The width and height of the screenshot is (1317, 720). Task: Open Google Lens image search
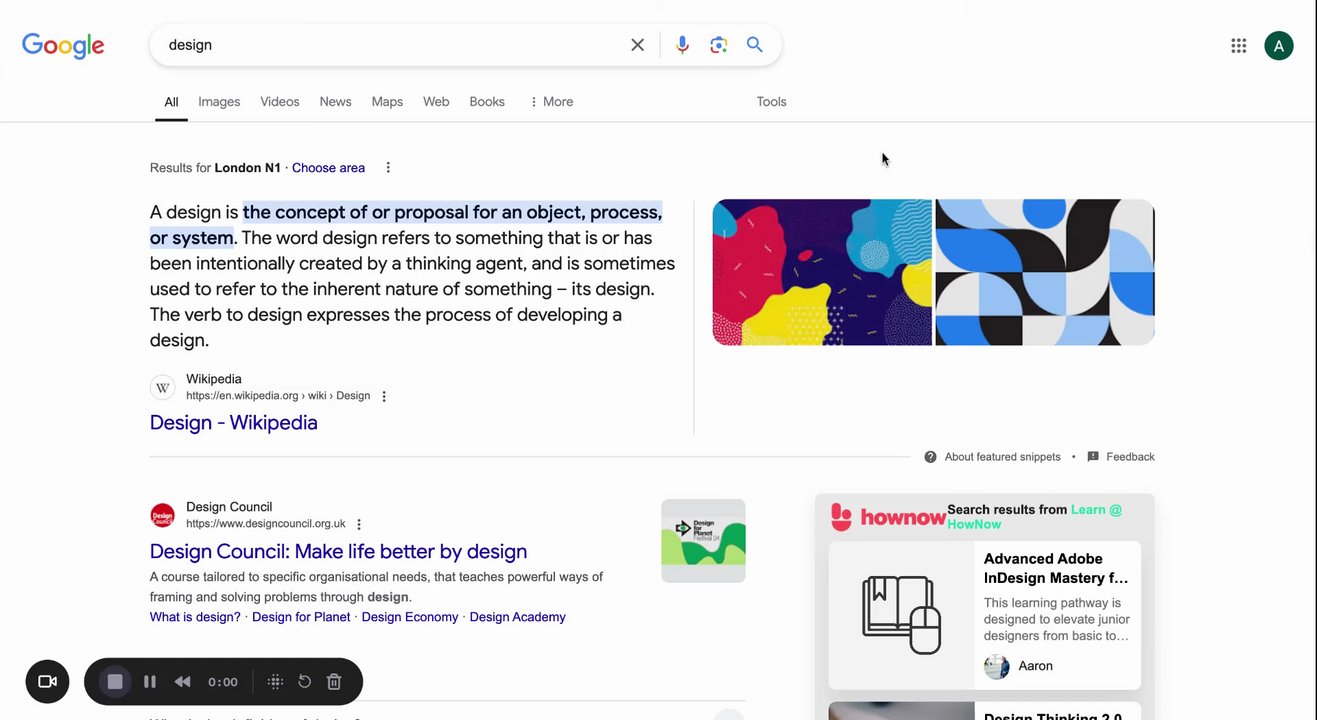pos(718,45)
